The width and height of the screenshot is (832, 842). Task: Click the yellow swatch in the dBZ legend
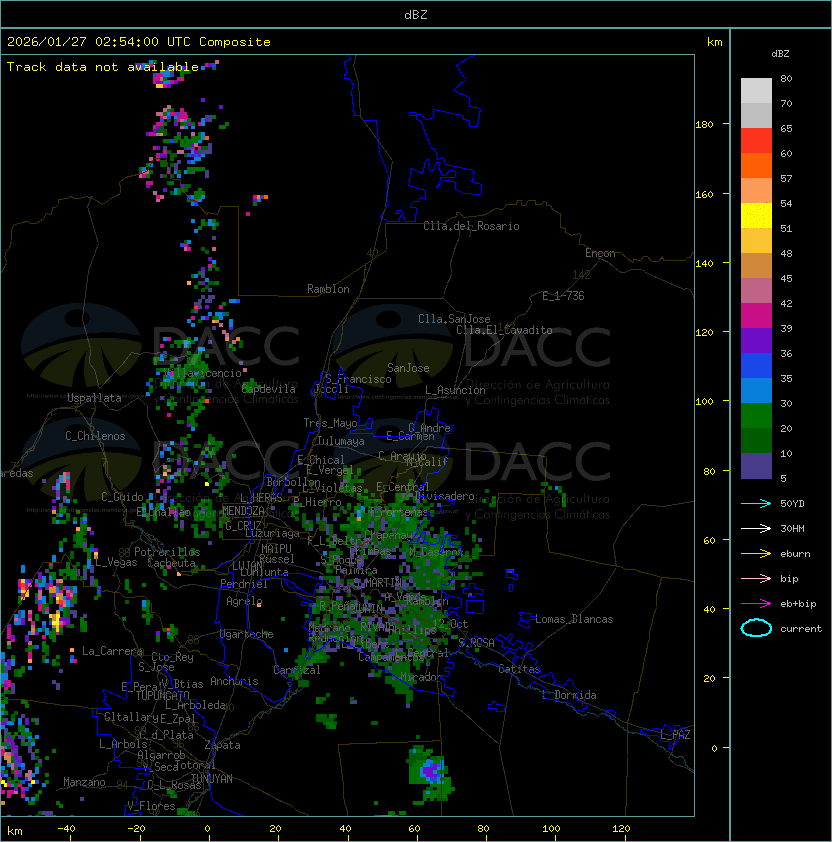tap(756, 215)
